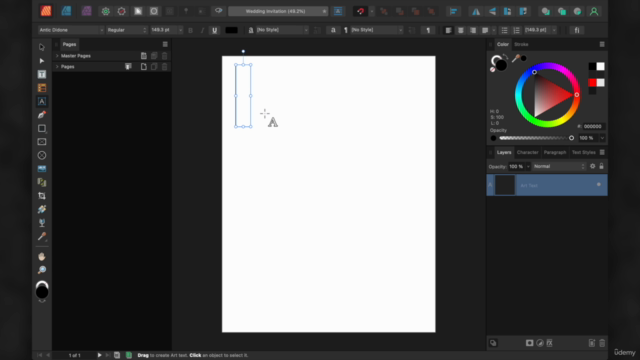Switch to the Paragraph tab

555,153
